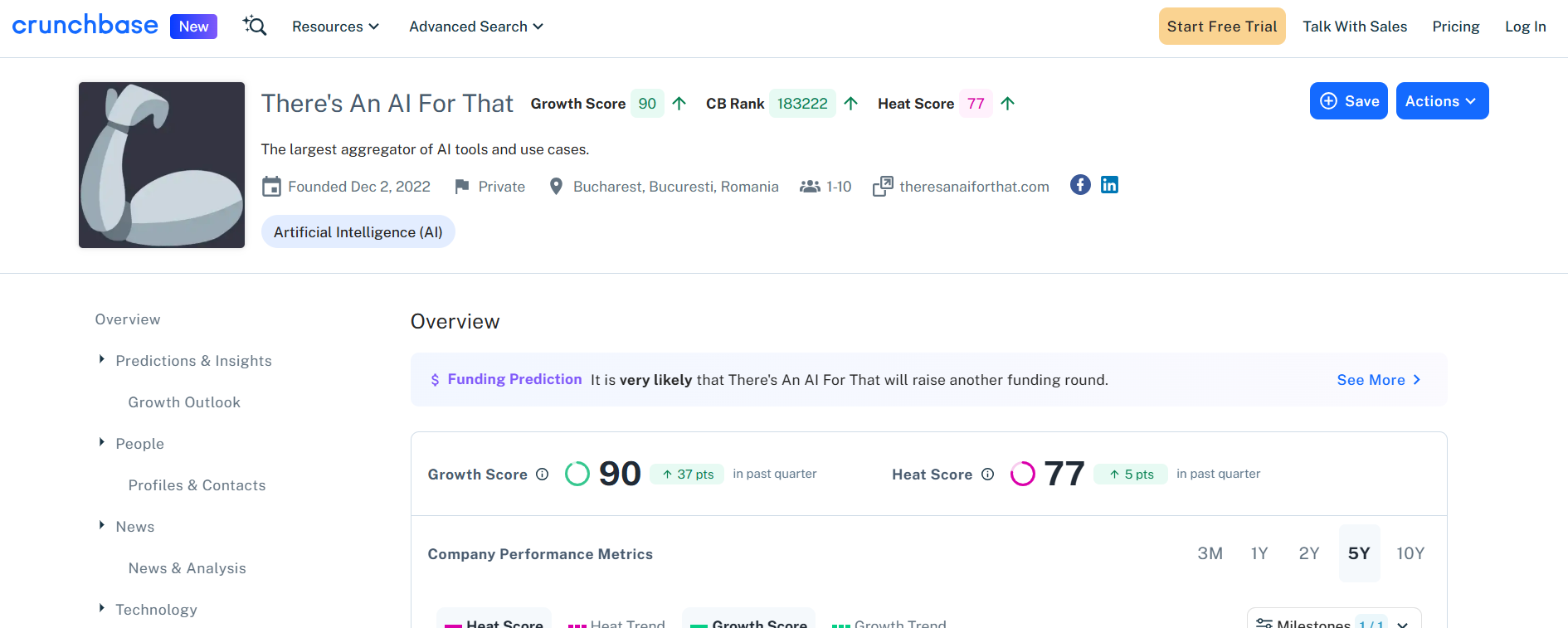Click See More on the funding prediction
The height and width of the screenshot is (628, 1568).
point(1379,380)
